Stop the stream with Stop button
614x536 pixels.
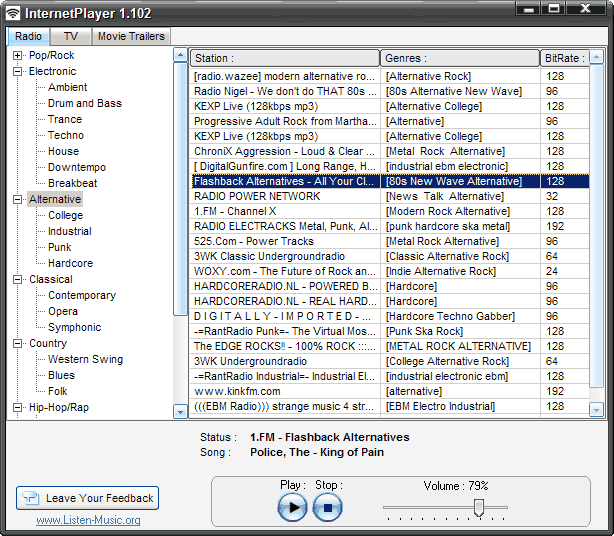[328, 507]
